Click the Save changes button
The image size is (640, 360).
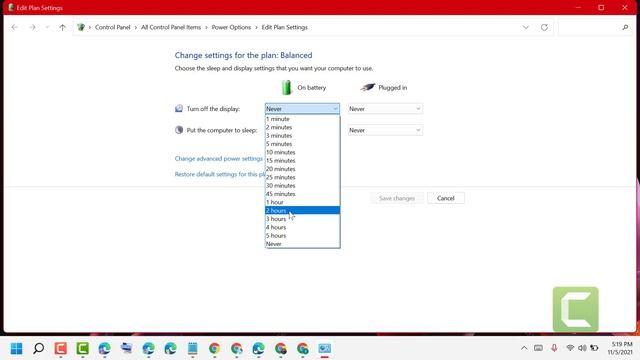[x=397, y=198]
